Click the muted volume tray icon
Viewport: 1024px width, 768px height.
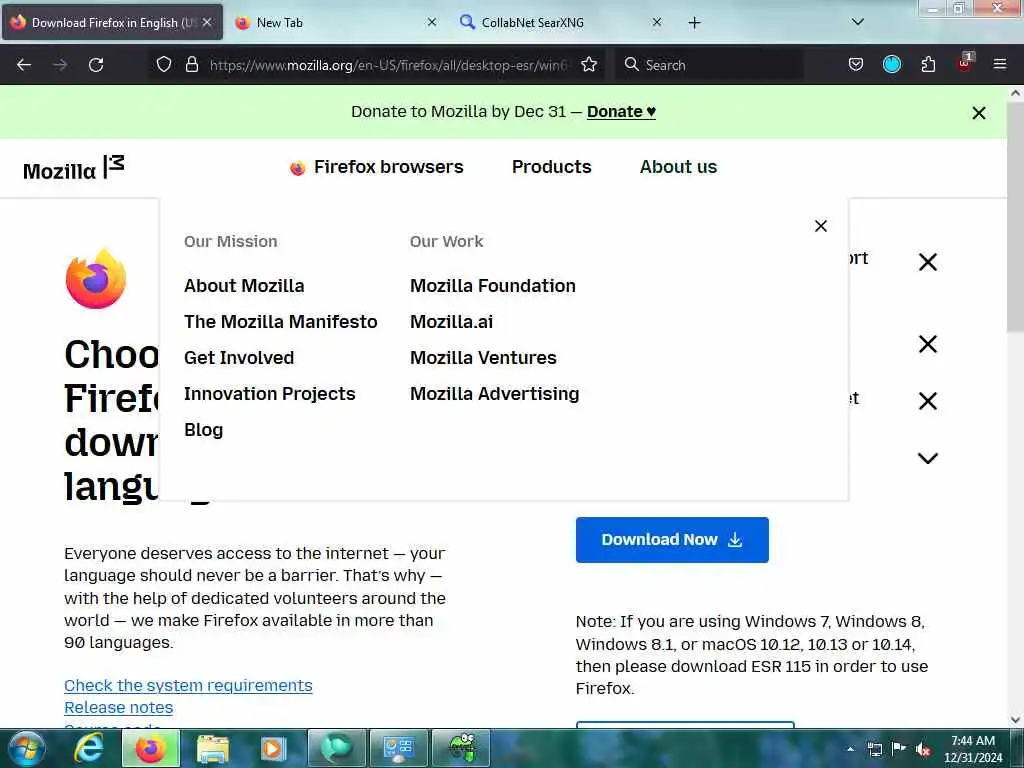point(923,749)
